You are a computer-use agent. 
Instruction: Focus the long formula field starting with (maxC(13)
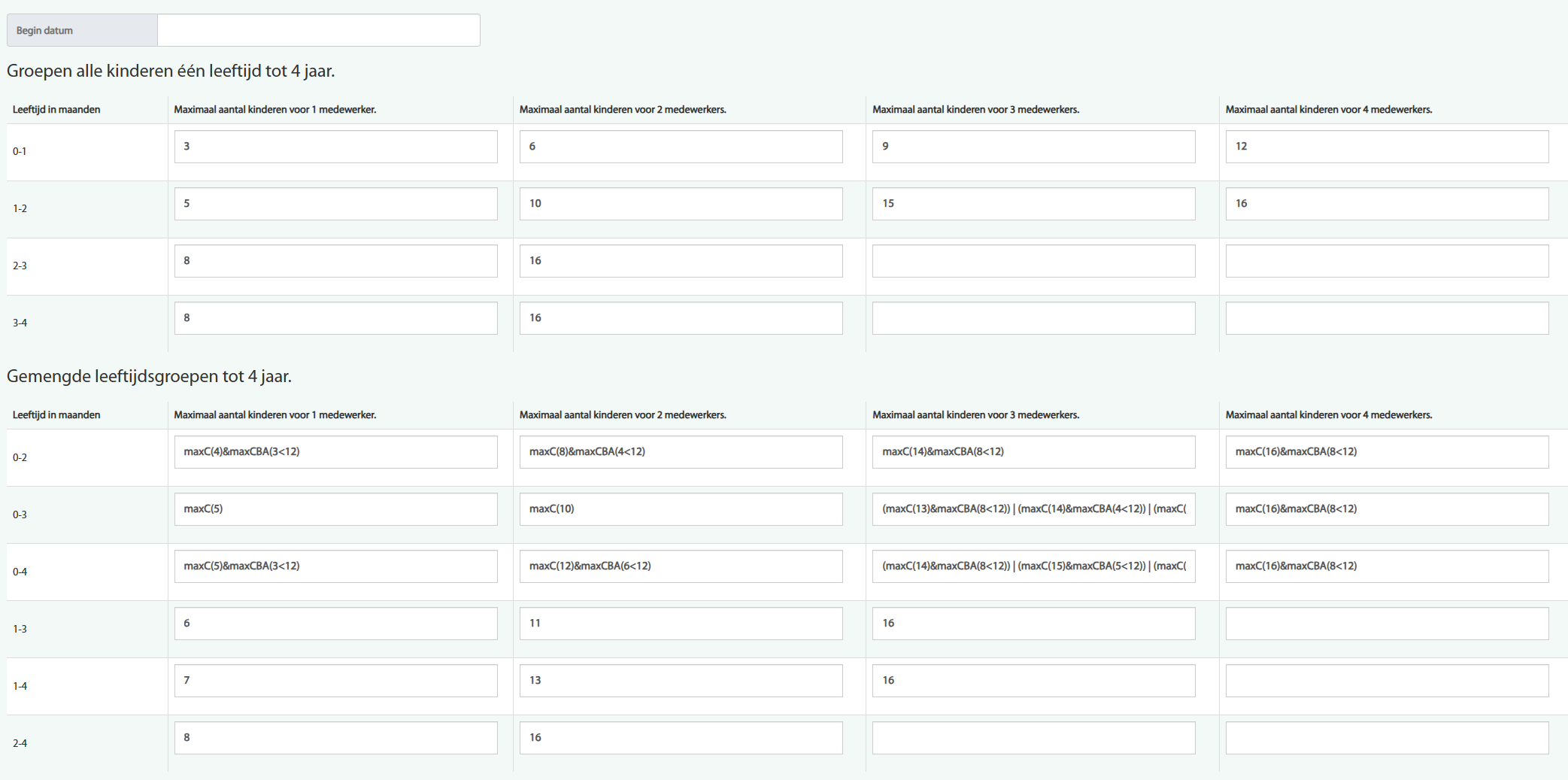click(x=1033, y=509)
